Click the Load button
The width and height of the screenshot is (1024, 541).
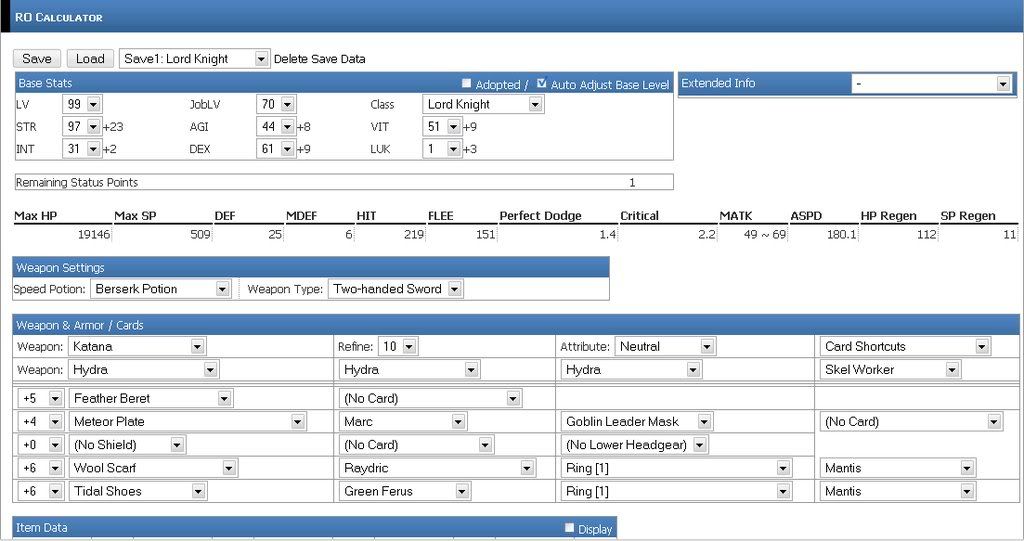90,59
